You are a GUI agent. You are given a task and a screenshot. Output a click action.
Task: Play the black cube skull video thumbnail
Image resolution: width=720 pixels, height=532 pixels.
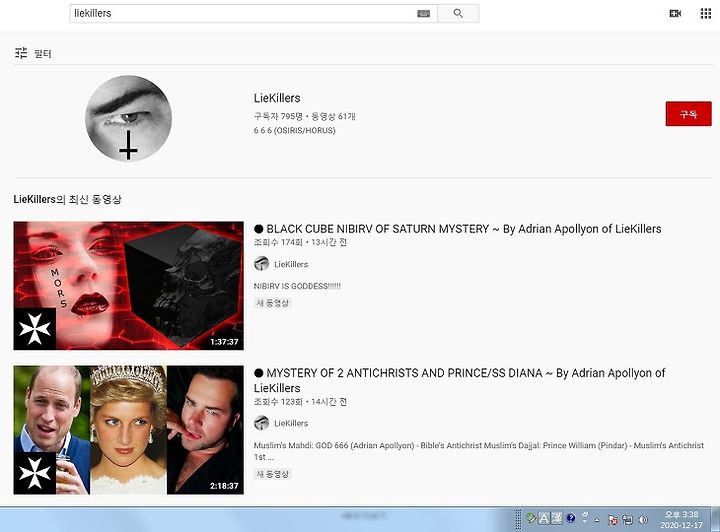coord(129,286)
